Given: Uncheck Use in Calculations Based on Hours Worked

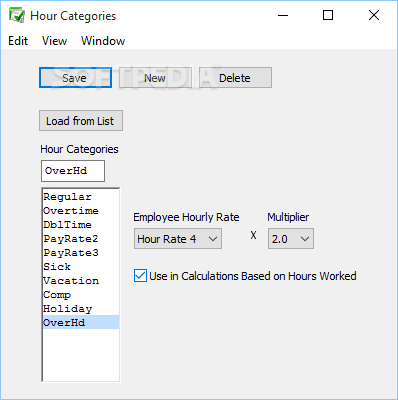Looking at the screenshot, I should (x=140, y=276).
